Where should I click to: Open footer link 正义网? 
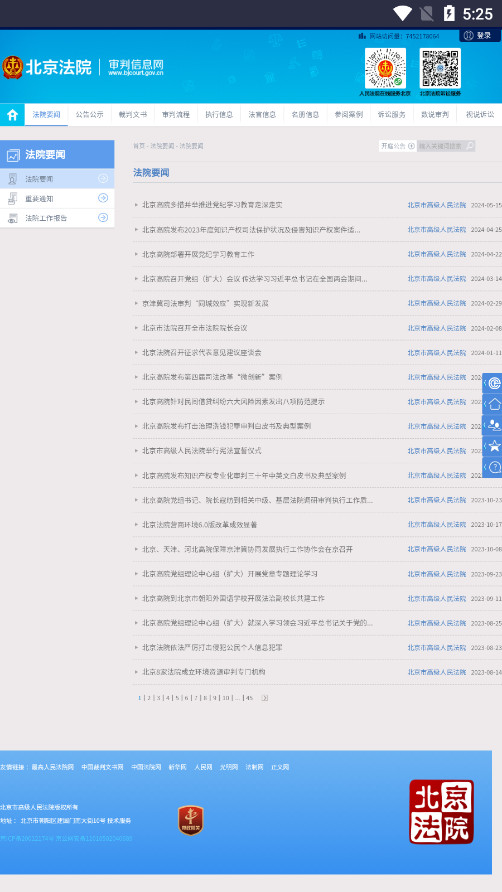(280, 767)
